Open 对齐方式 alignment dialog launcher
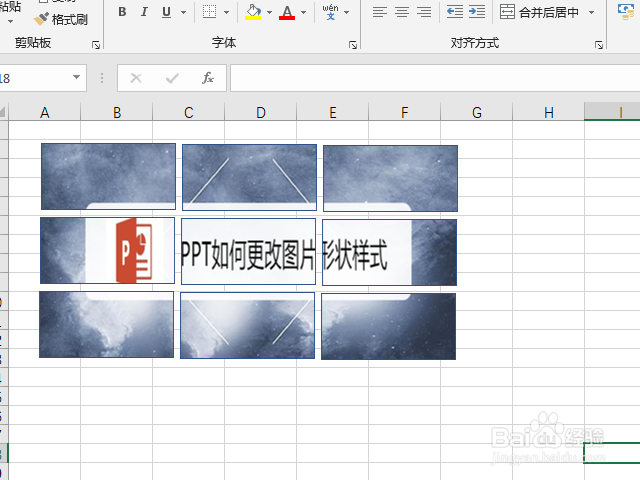Screen dimensions: 640x480 tap(599, 45)
